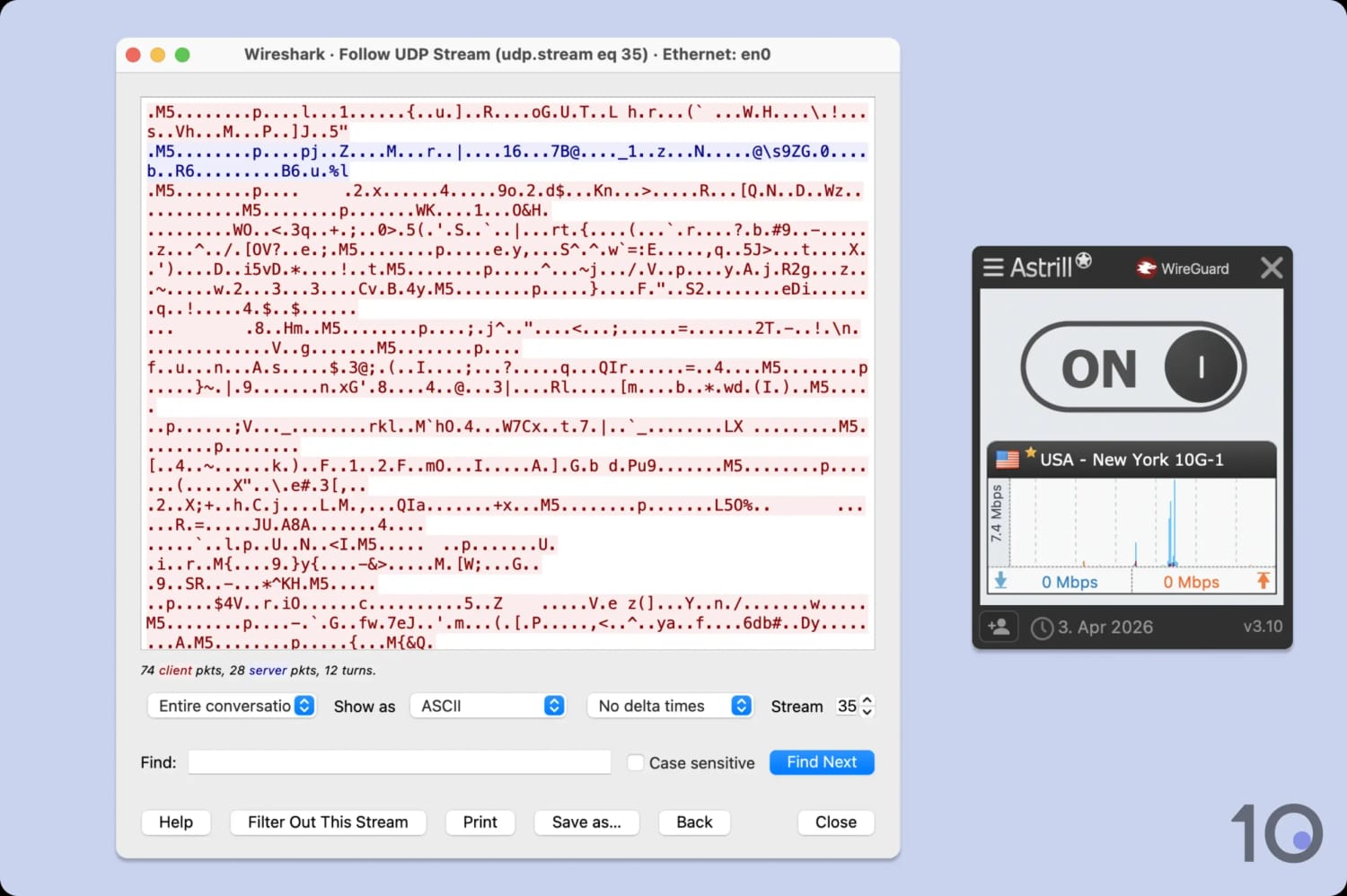Click the WireGuard protocol icon
1347x896 pixels.
tap(1147, 268)
